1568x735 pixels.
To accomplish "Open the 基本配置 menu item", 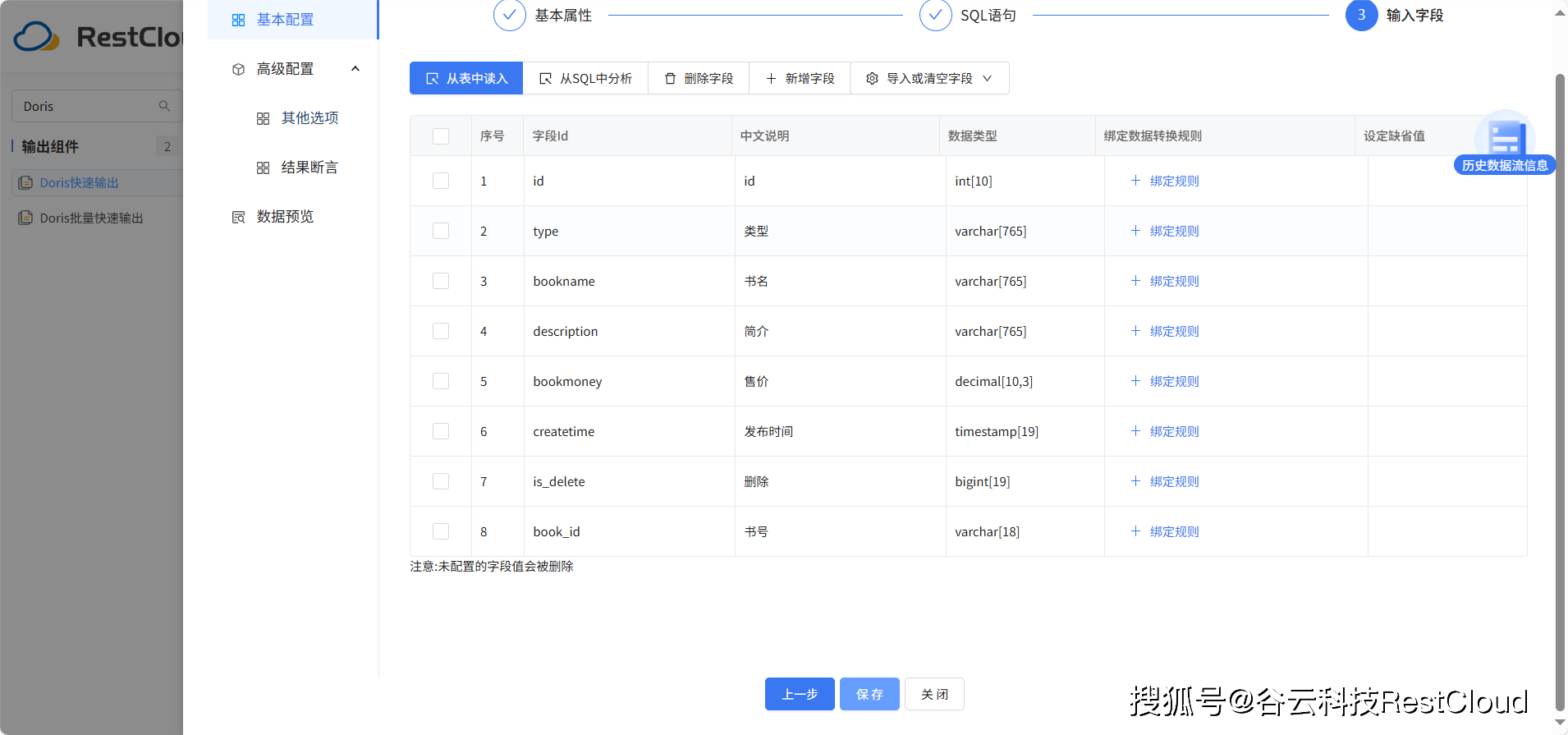I will (x=284, y=20).
